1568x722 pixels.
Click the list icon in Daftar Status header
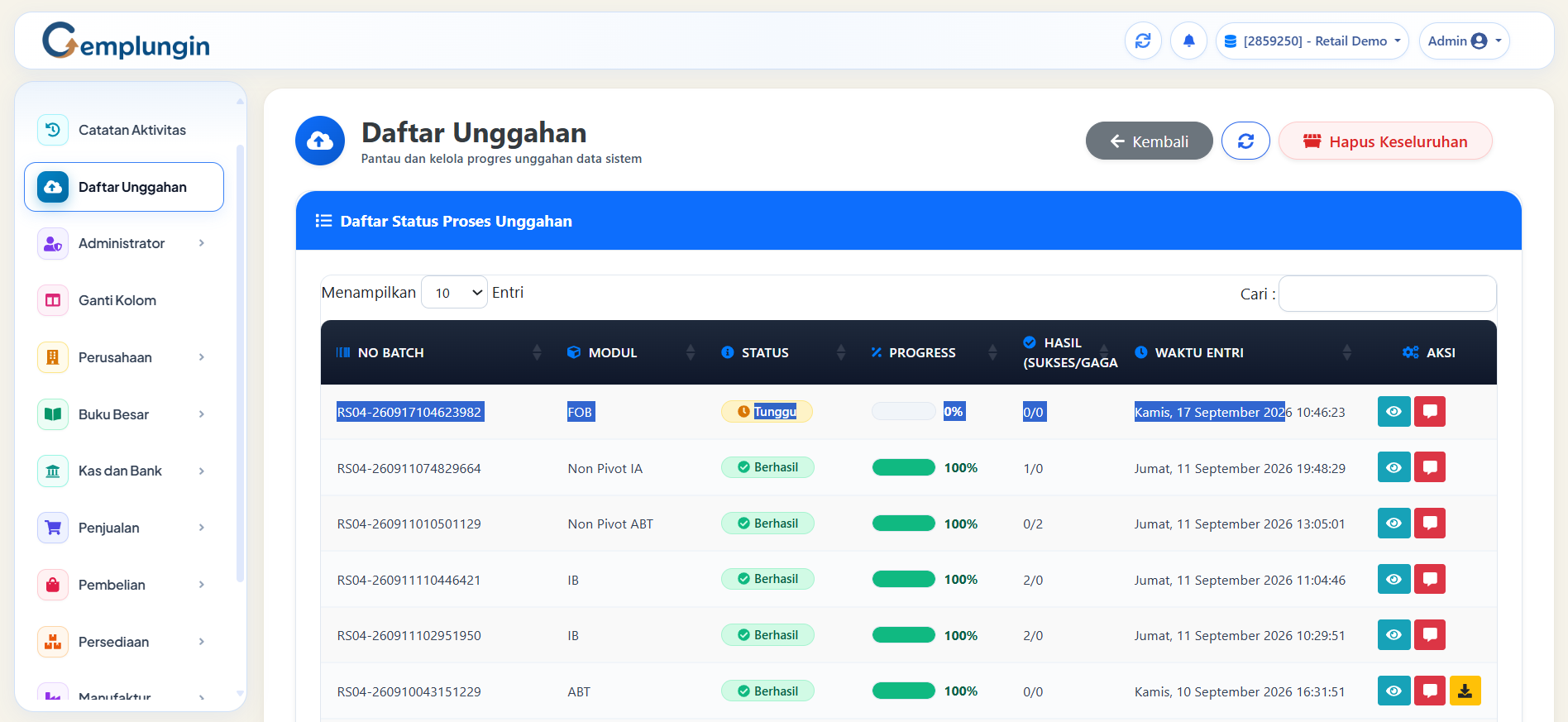323,221
